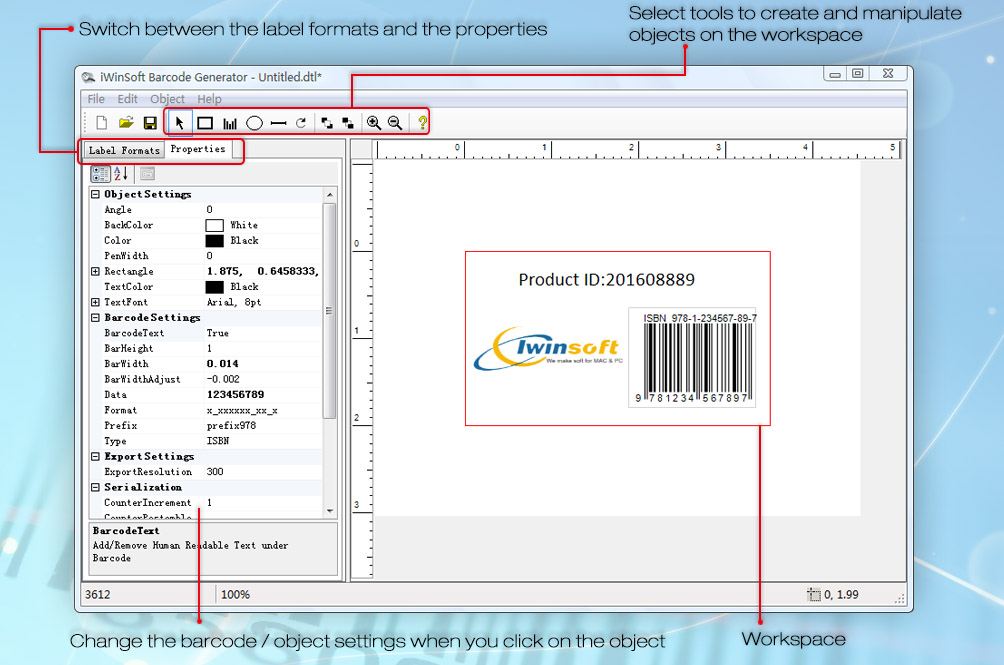Click the zoom out magnifier
1004x665 pixels.
pos(395,123)
